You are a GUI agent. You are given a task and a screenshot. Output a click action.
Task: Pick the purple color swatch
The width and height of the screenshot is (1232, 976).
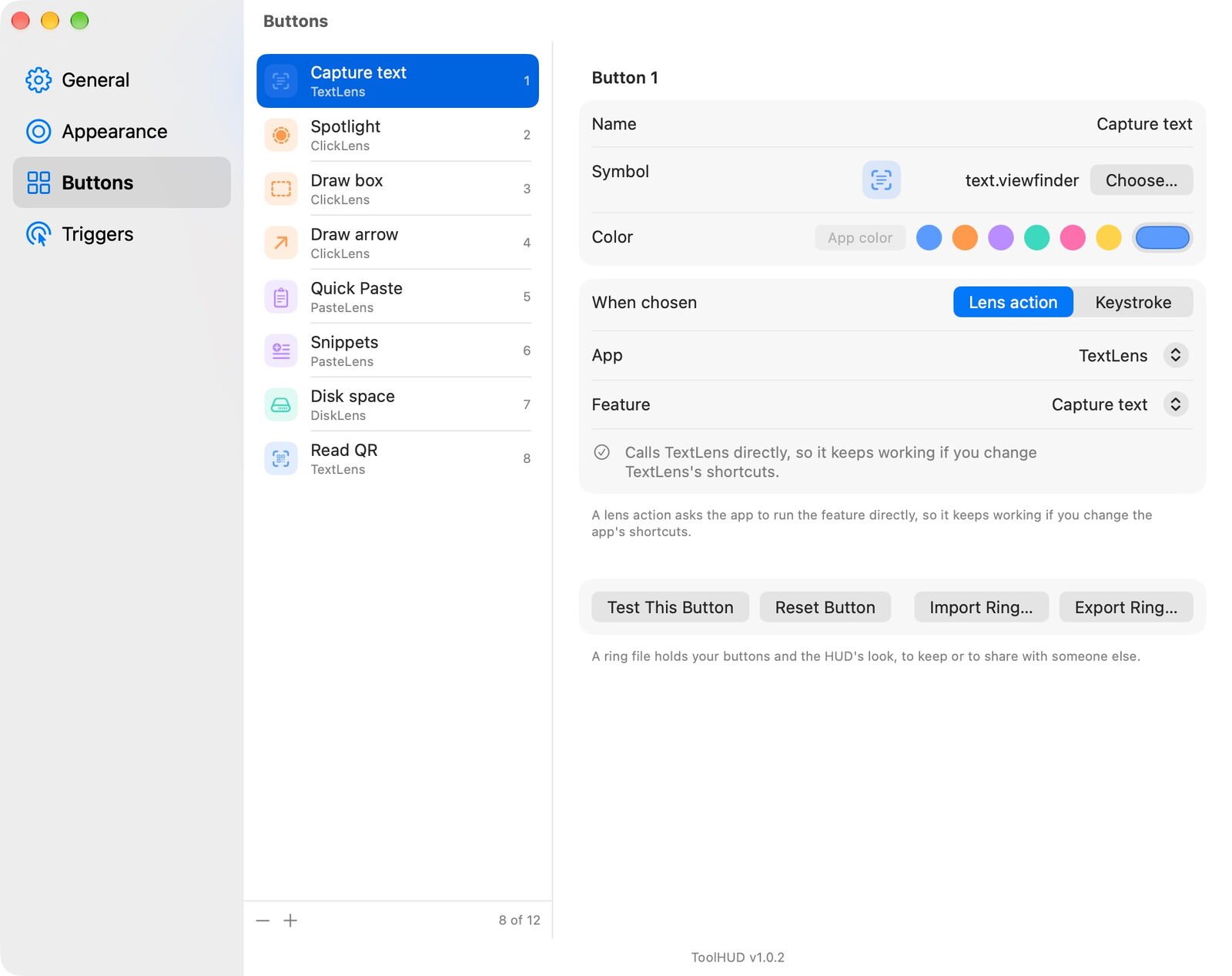[1001, 237]
